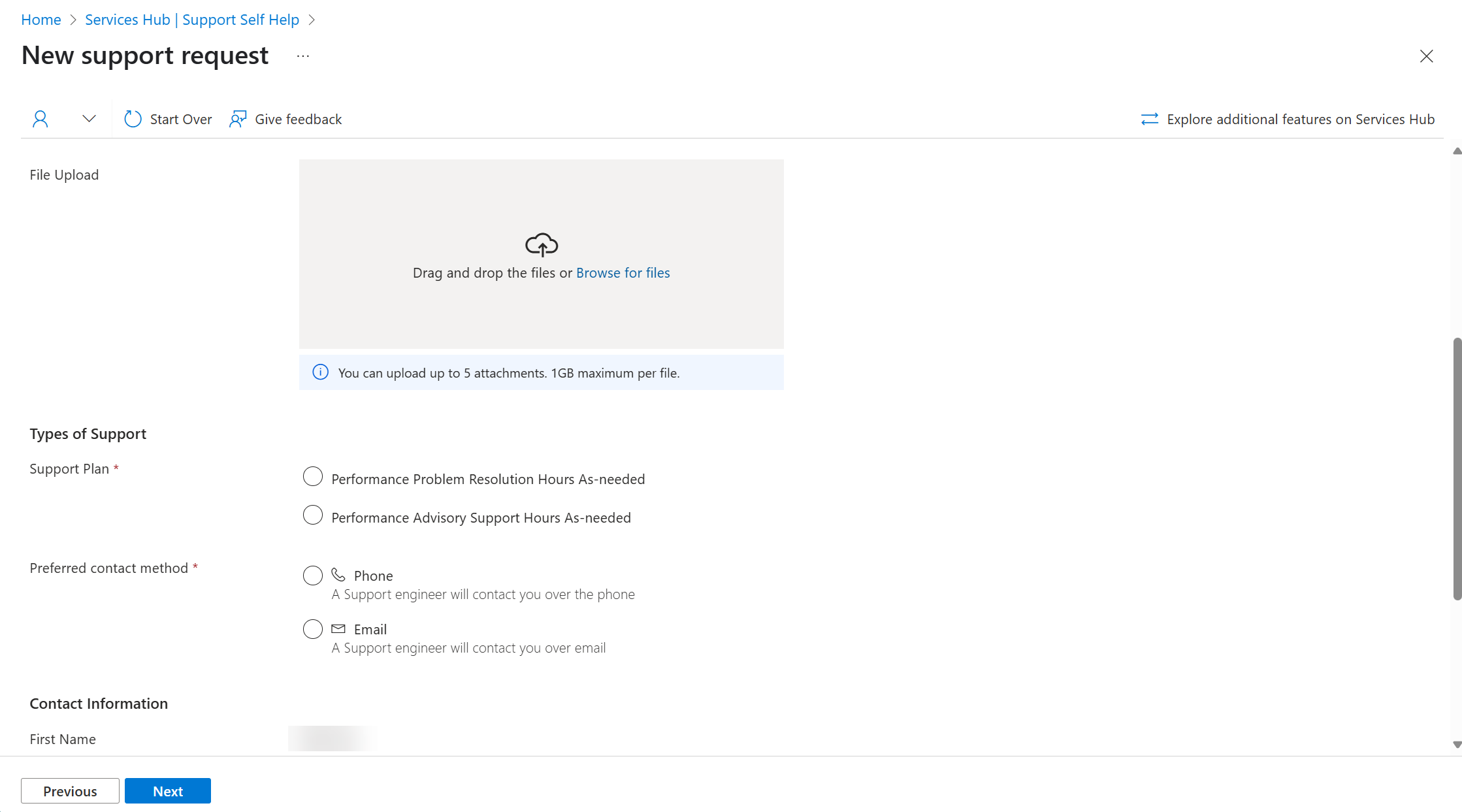Click the Next button

click(x=167, y=791)
